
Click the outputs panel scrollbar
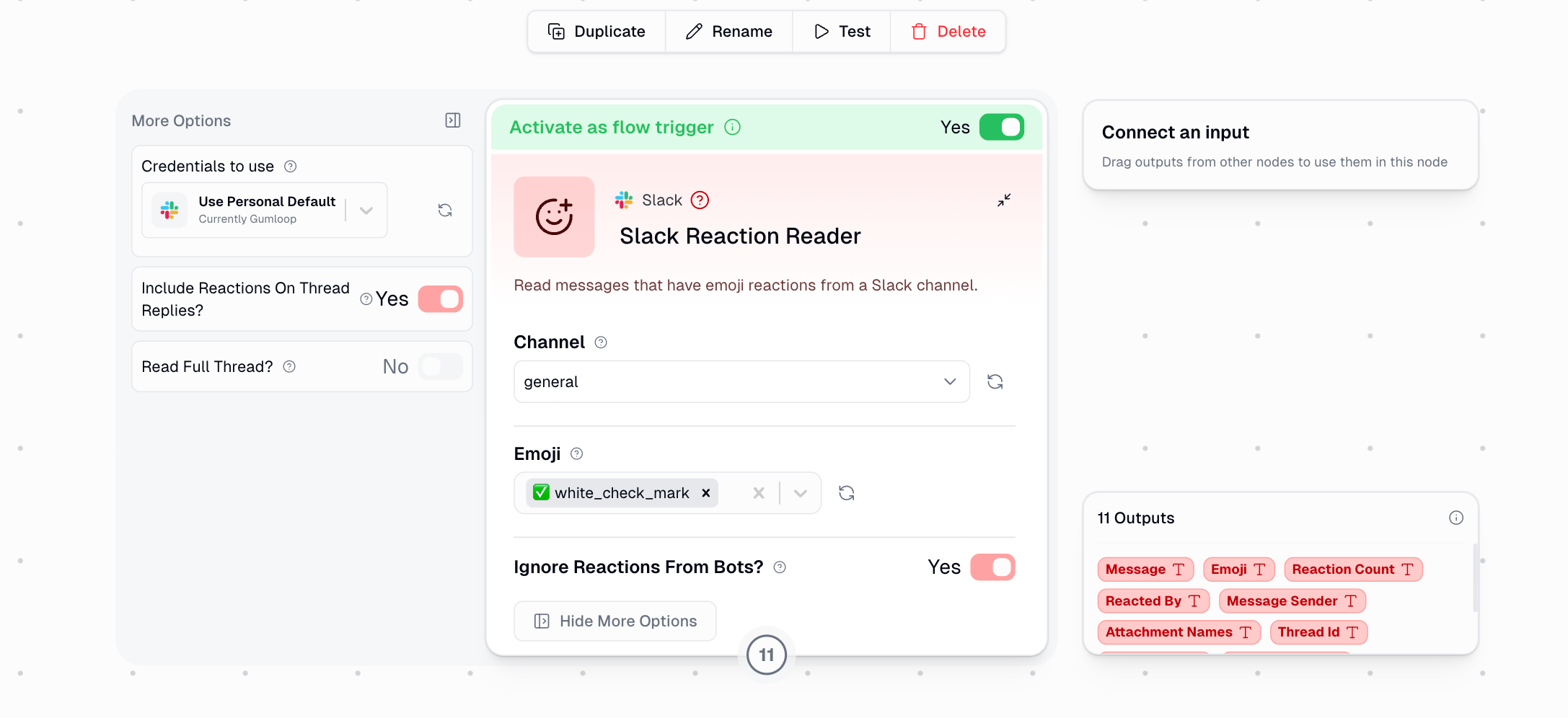coord(1475,578)
